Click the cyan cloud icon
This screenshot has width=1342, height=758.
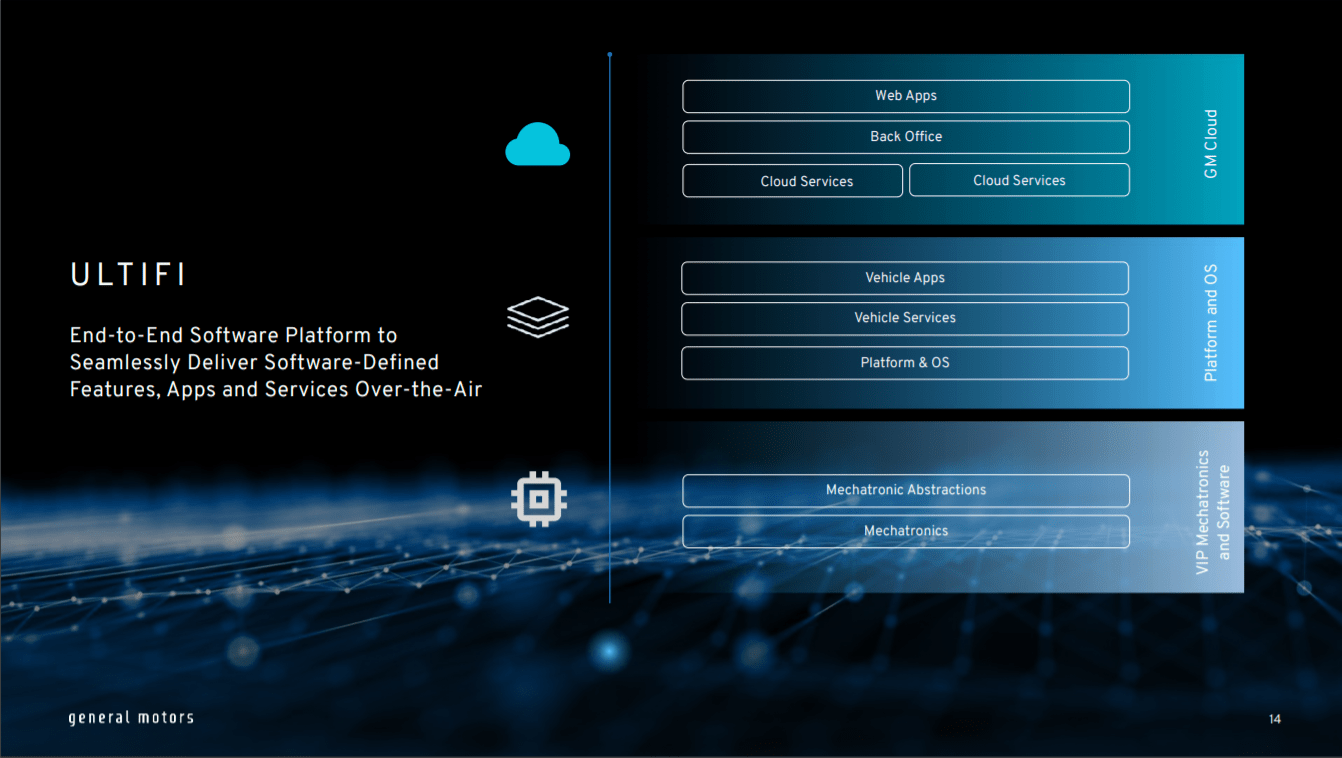pos(537,144)
